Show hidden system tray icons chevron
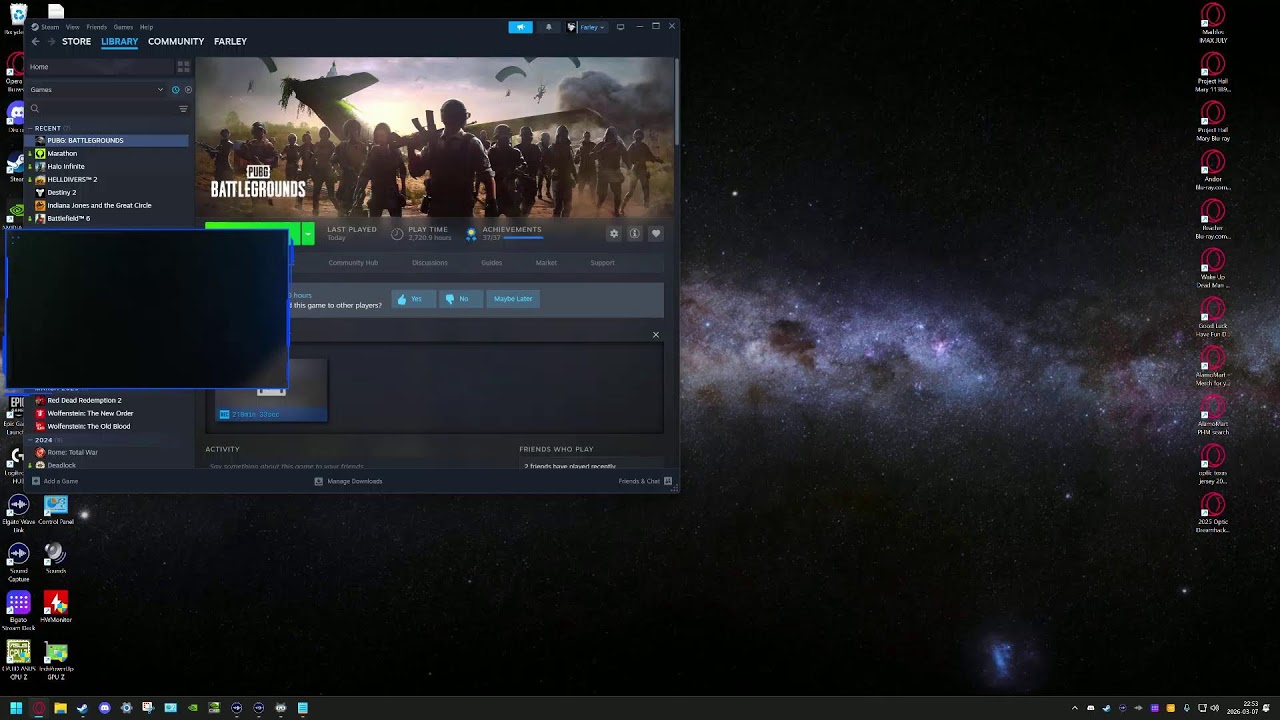 tap(1075, 708)
